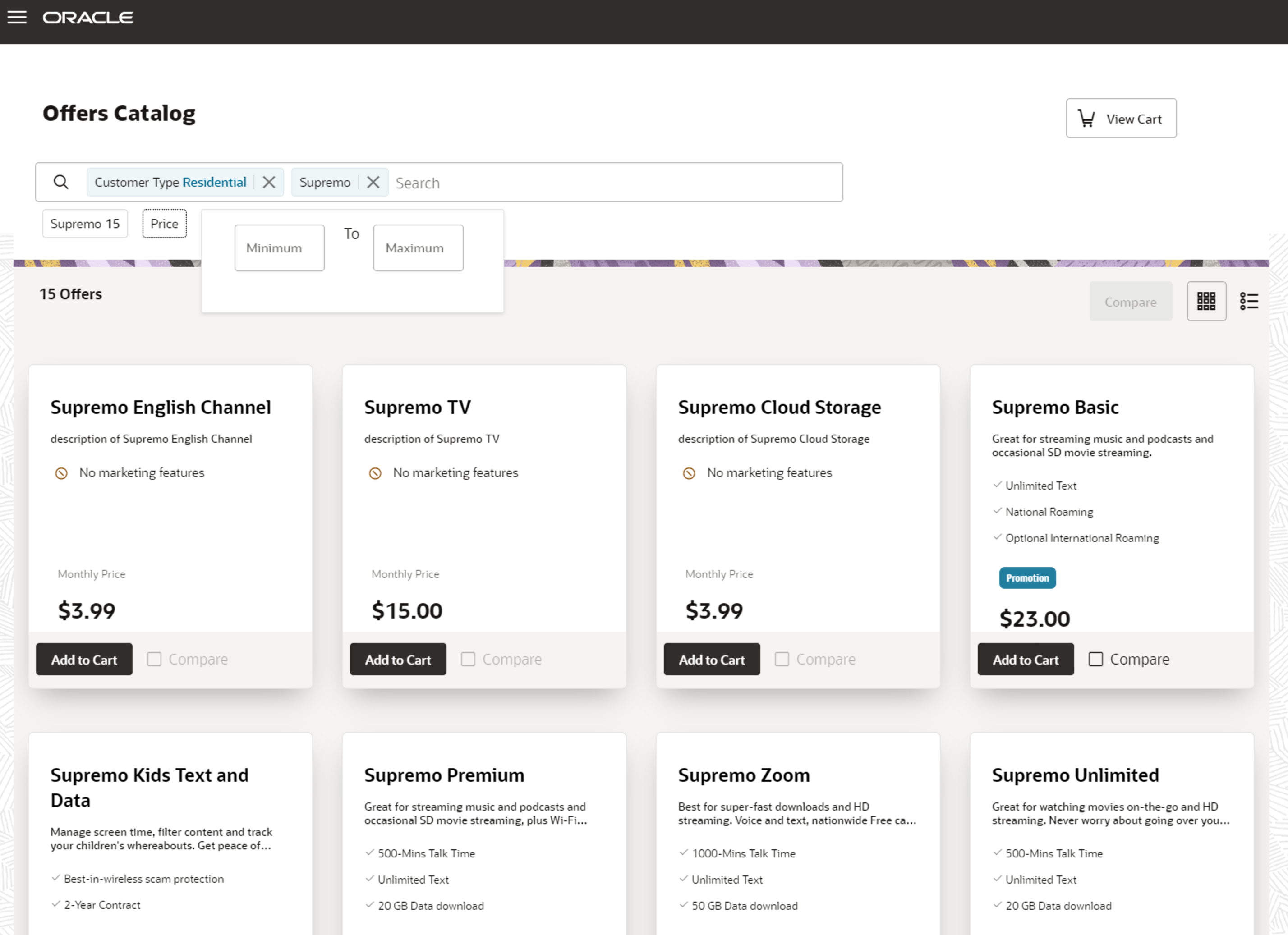Remove the Supremo search filter
1288x935 pixels.
click(373, 182)
